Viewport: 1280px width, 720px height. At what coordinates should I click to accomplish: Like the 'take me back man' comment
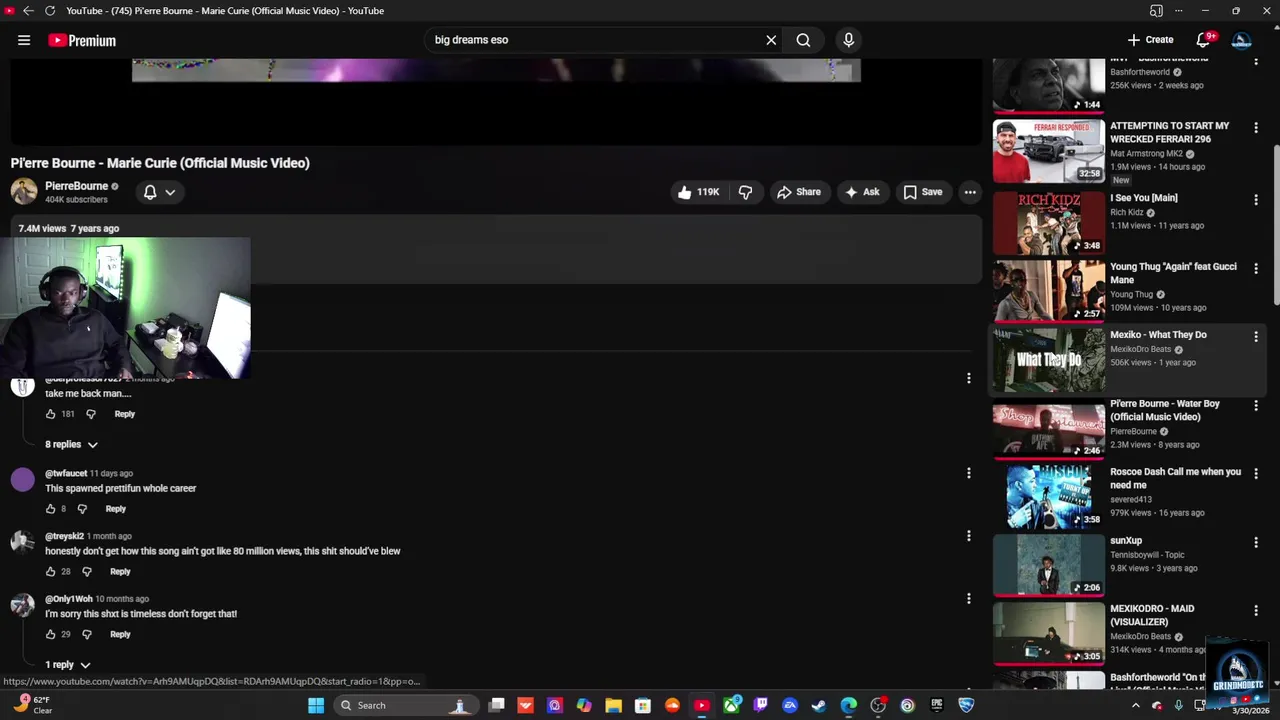click(51, 414)
